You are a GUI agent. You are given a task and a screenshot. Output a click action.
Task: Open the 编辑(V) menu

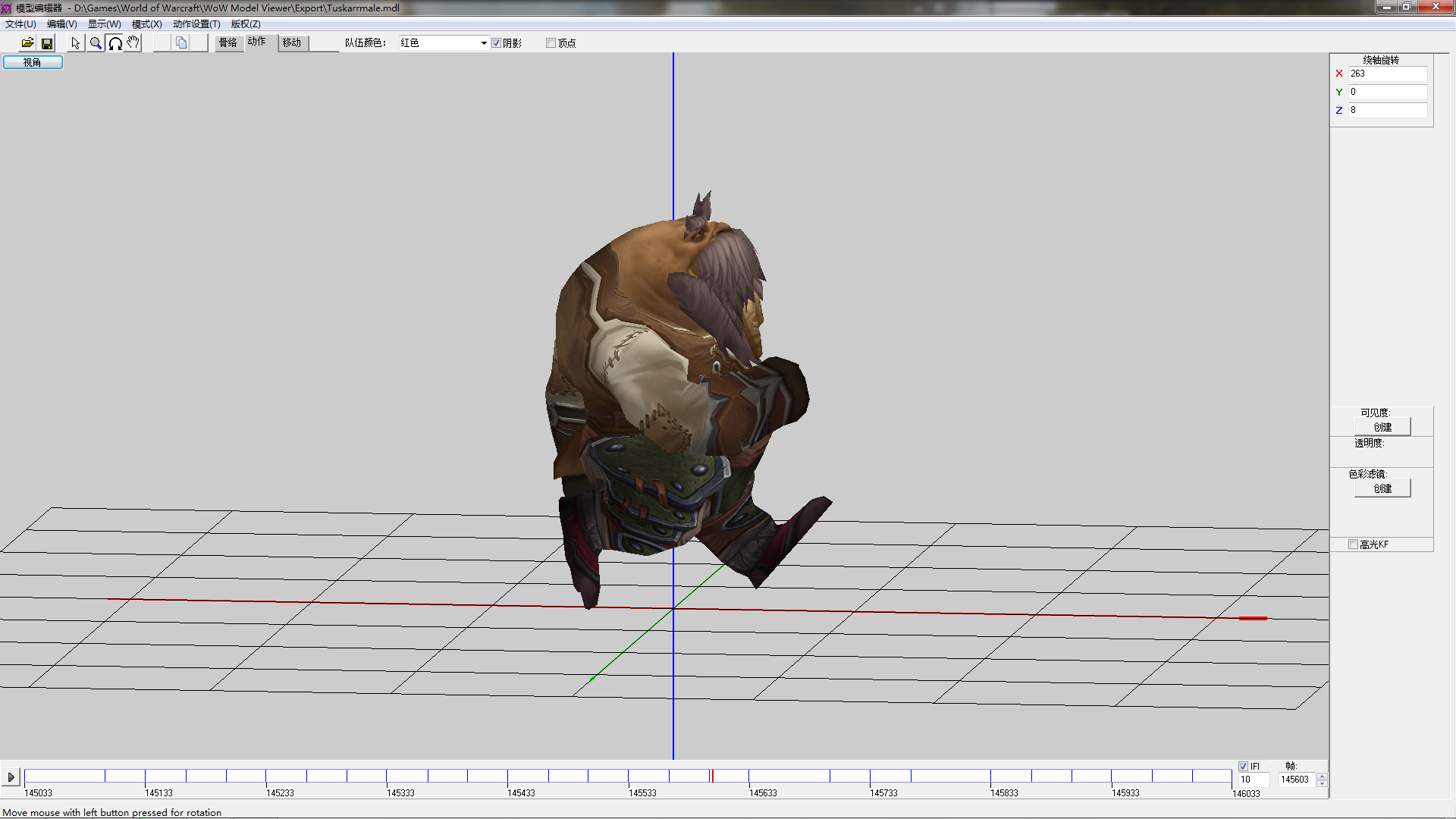[x=62, y=24]
